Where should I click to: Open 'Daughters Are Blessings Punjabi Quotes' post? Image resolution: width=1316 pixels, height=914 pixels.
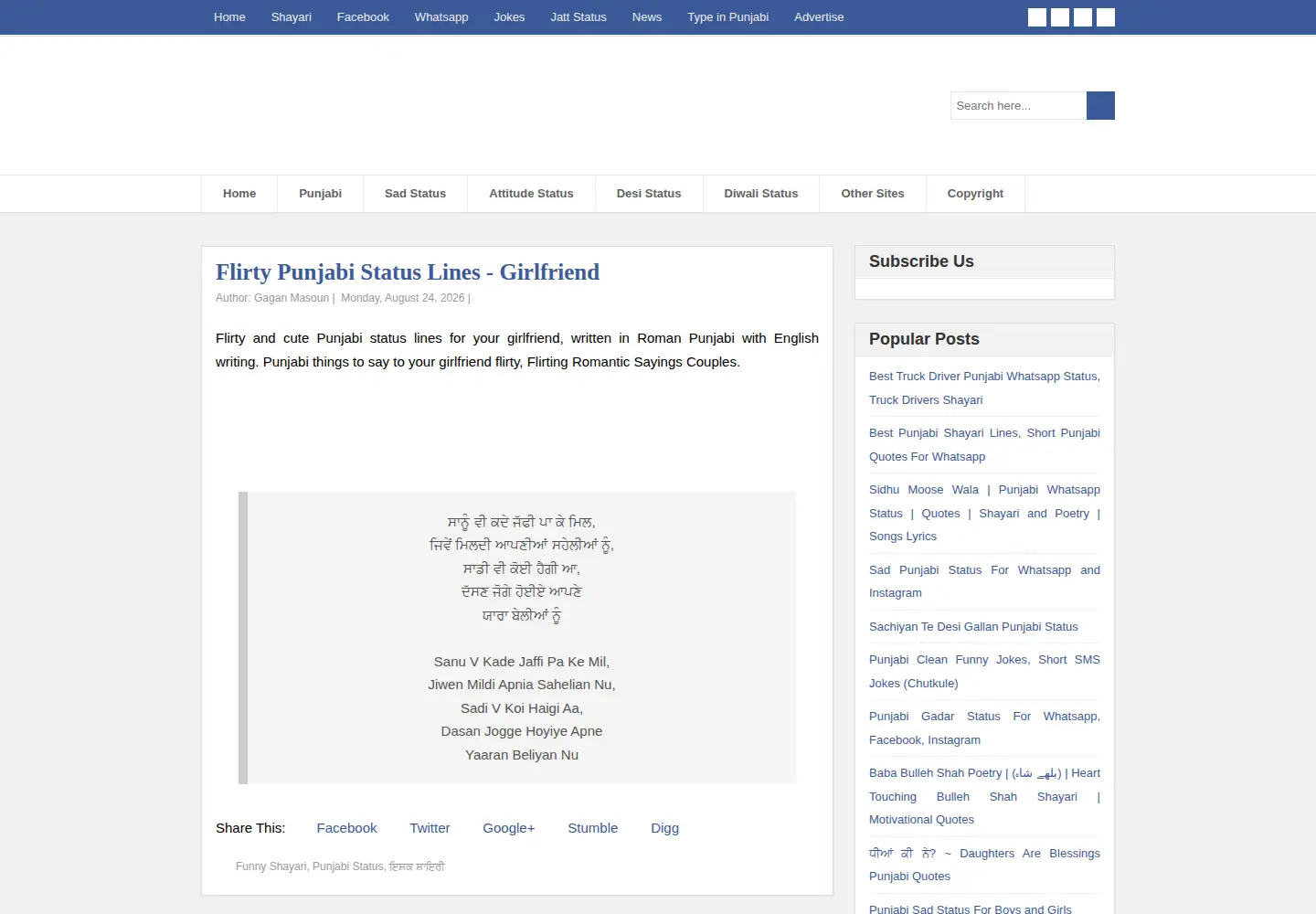tap(984, 865)
